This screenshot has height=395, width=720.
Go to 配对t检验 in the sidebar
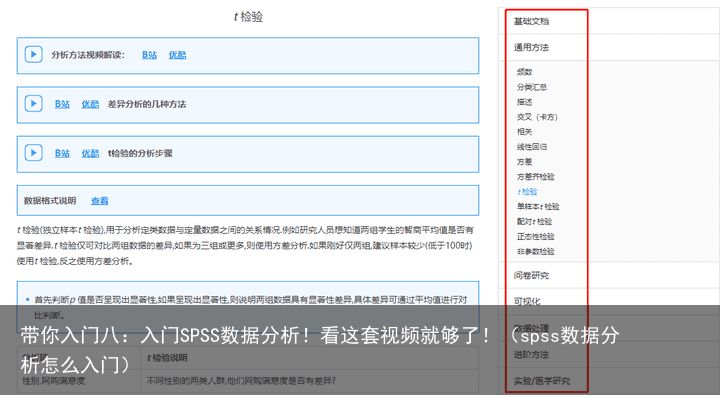[534, 221]
